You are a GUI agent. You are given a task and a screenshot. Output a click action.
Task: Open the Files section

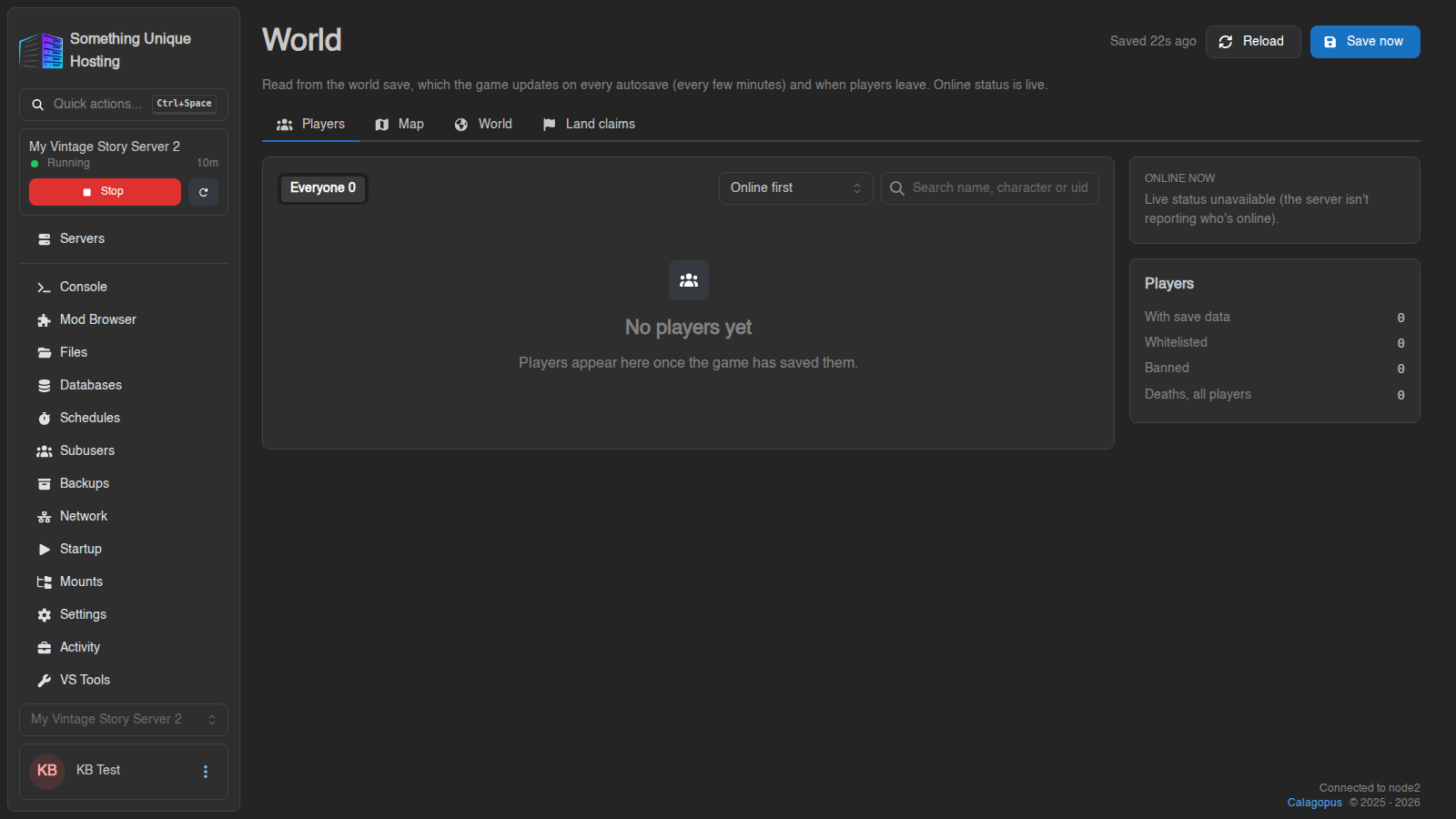point(124,352)
